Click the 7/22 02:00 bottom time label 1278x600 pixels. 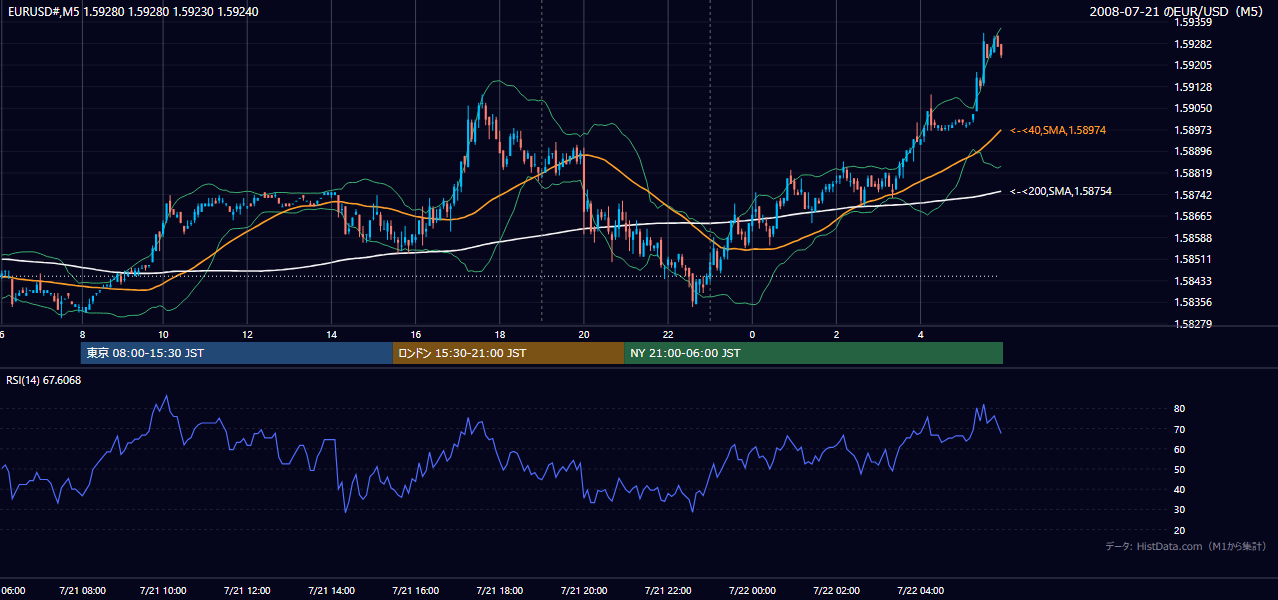click(x=838, y=591)
